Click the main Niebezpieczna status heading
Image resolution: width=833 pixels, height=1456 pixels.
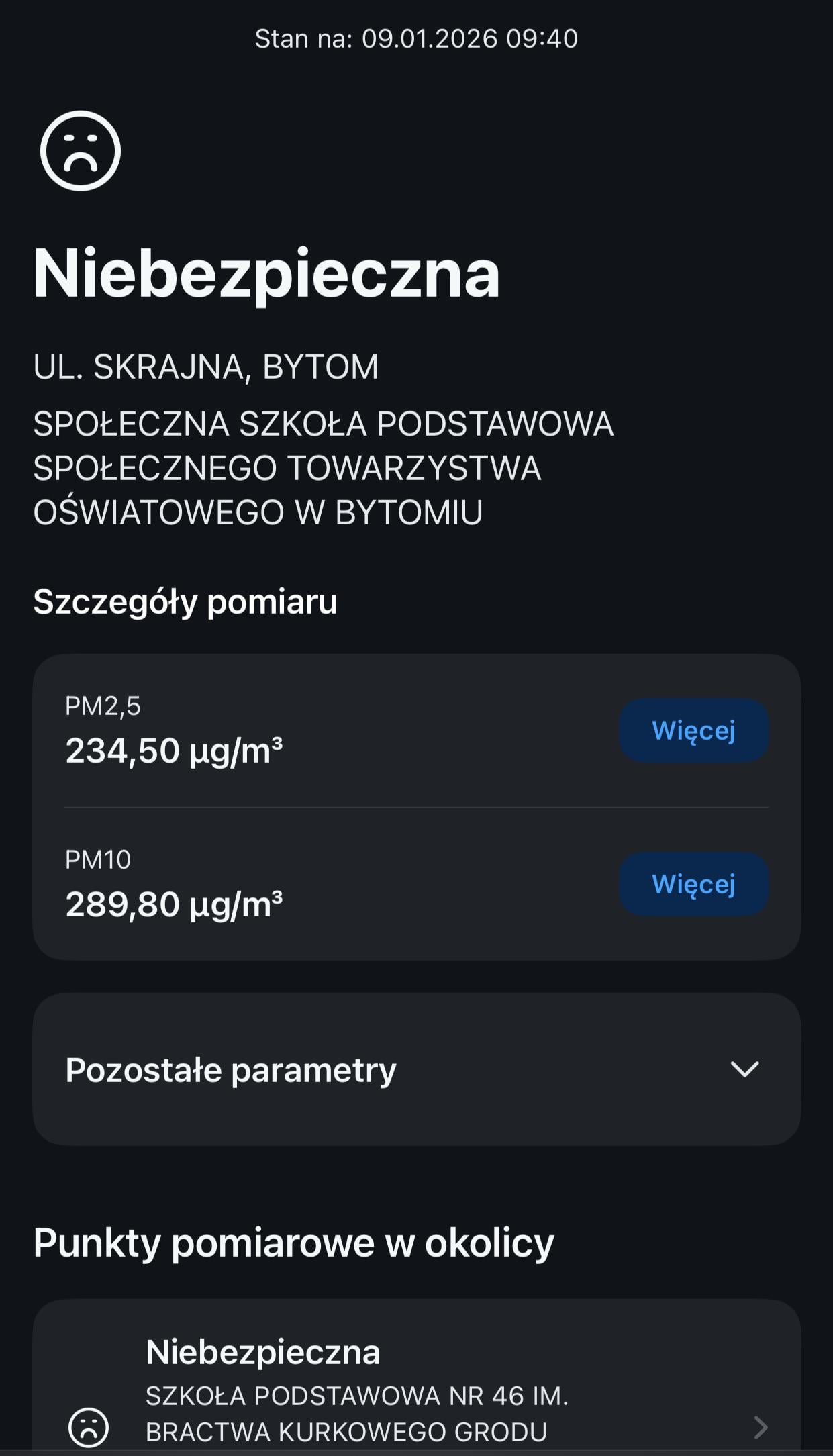pyautogui.click(x=266, y=273)
